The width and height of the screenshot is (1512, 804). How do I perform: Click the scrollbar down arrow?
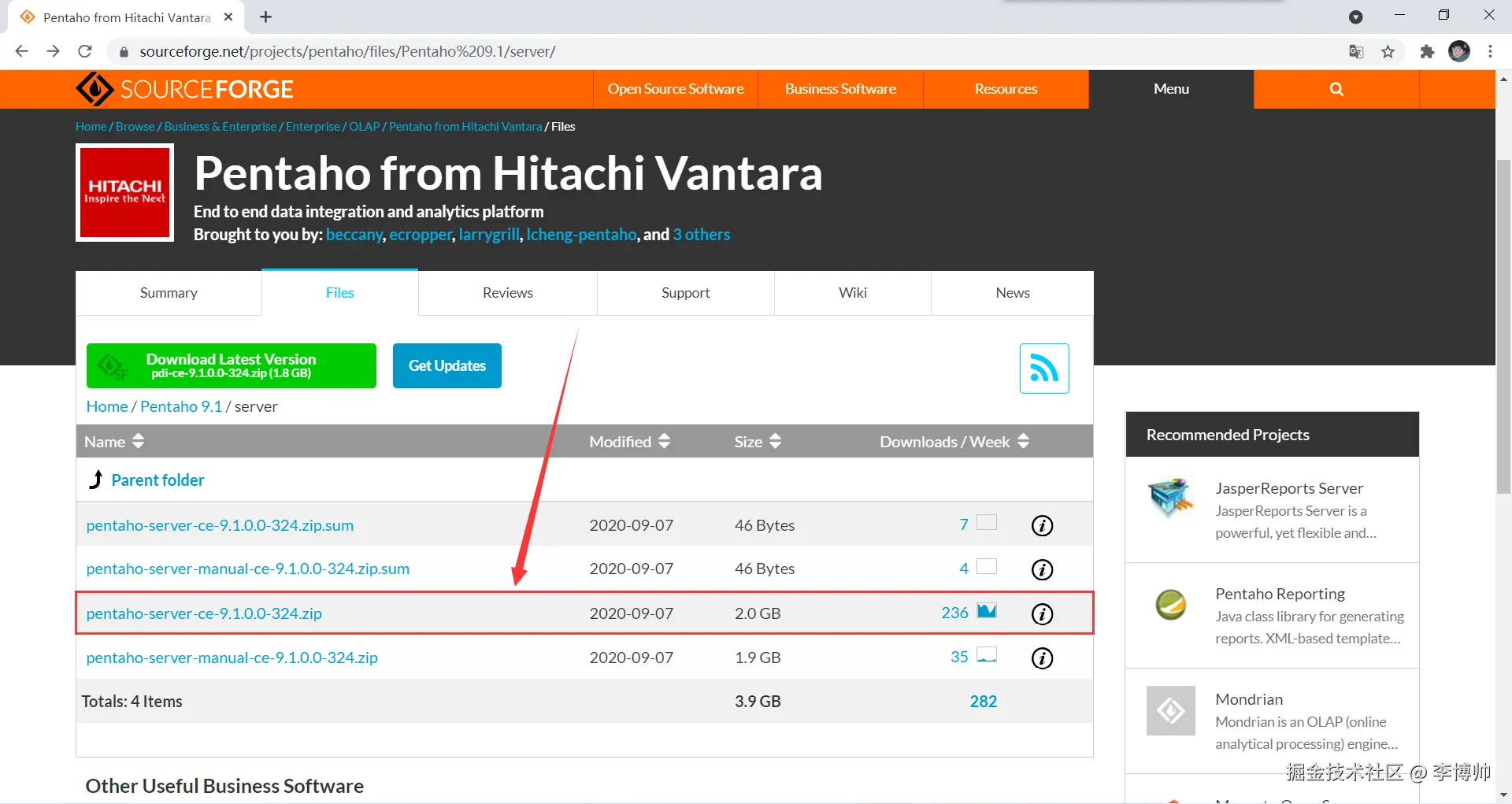coord(1503,795)
